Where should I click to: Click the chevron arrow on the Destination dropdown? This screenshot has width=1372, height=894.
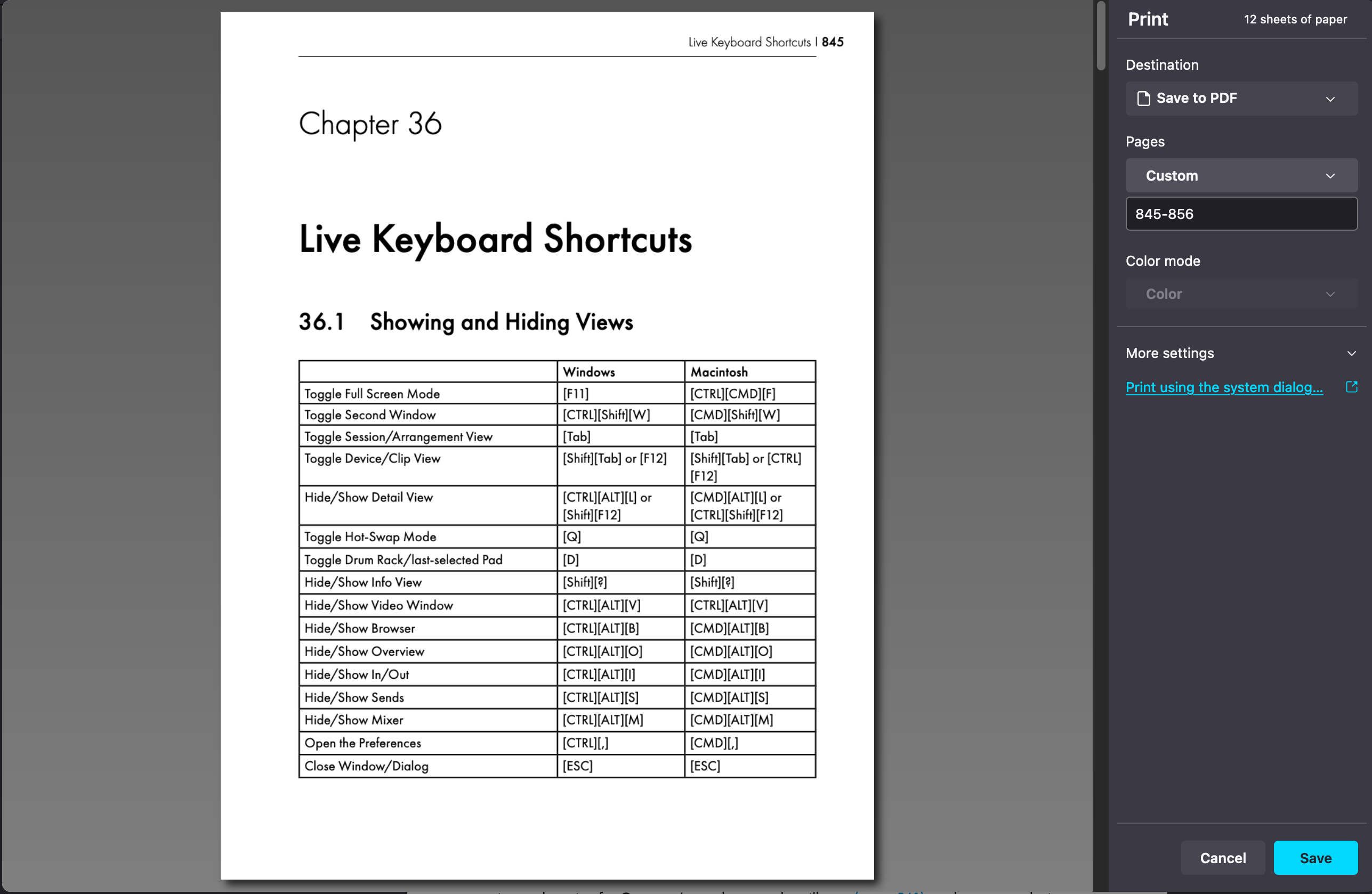(x=1330, y=99)
